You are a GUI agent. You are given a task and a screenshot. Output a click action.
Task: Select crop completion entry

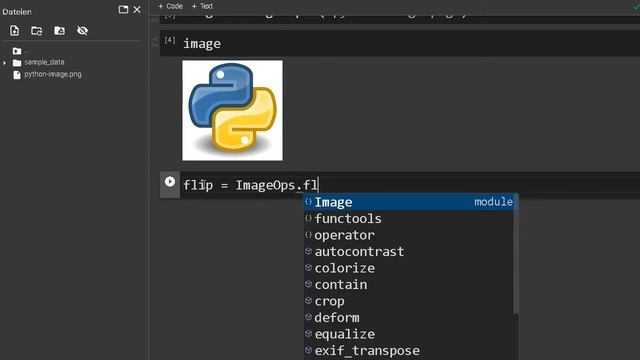409,301
